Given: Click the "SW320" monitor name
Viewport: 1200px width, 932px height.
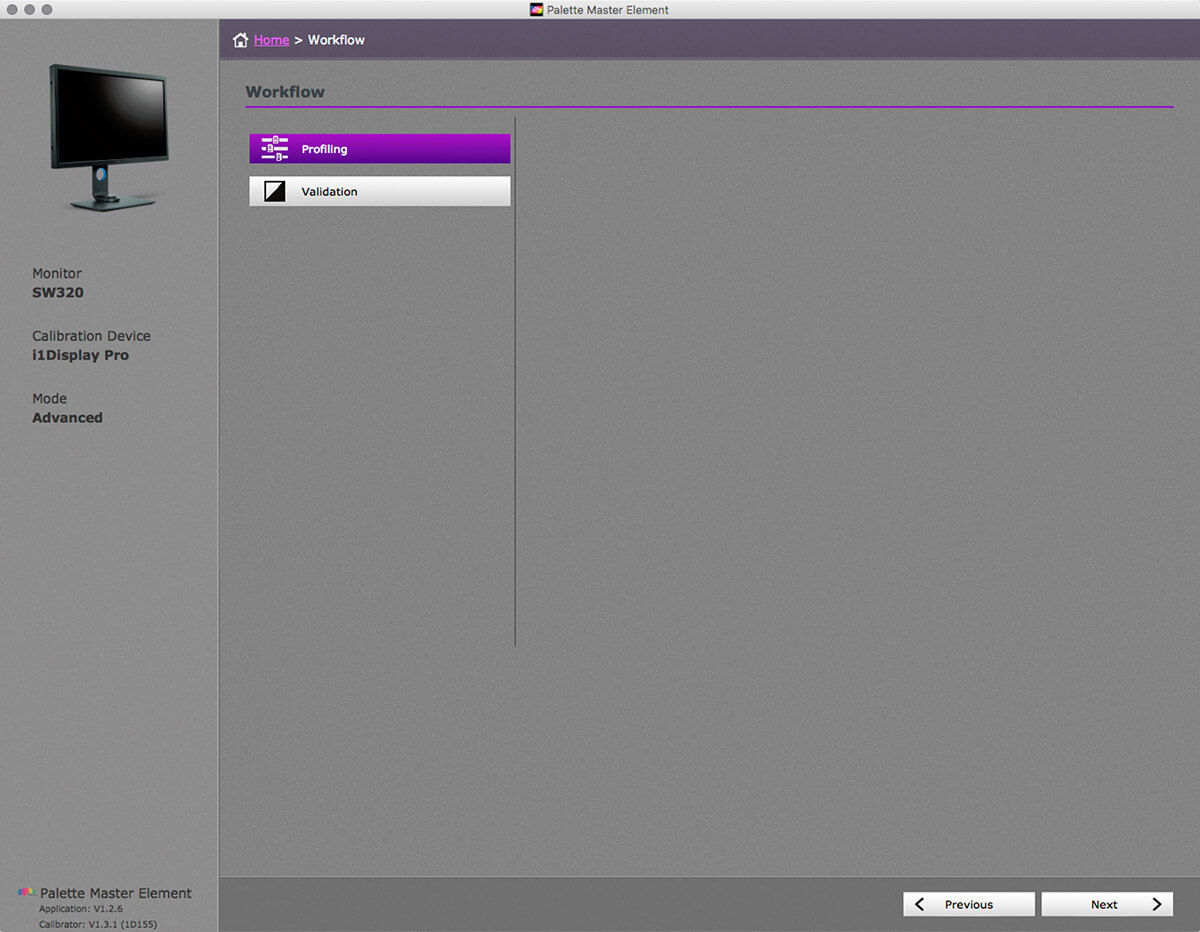Looking at the screenshot, I should point(58,293).
